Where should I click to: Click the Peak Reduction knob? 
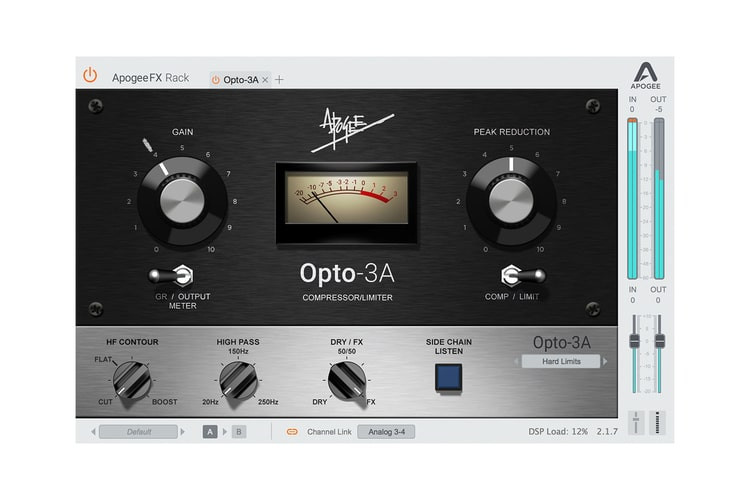pos(511,200)
